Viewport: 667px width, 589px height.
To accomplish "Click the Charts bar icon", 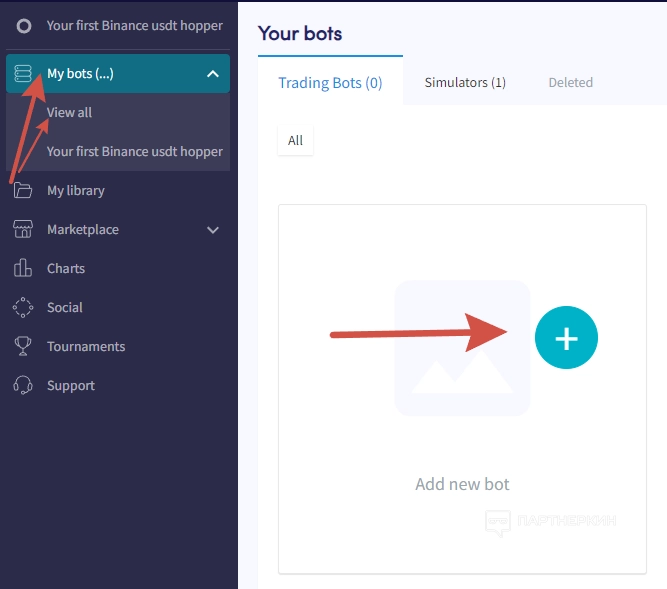I will pos(23,268).
